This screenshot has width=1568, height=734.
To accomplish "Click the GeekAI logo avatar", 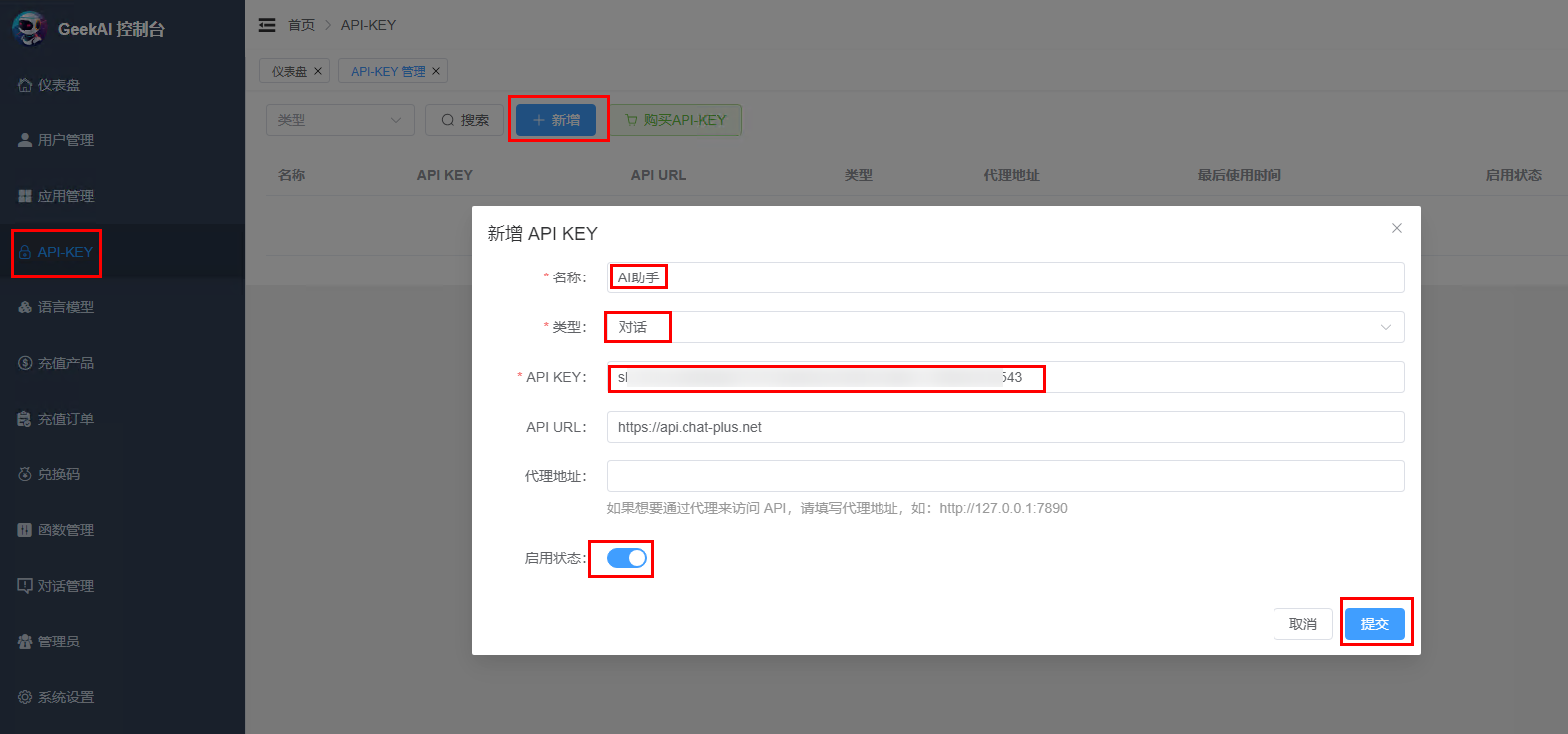I will point(30,28).
